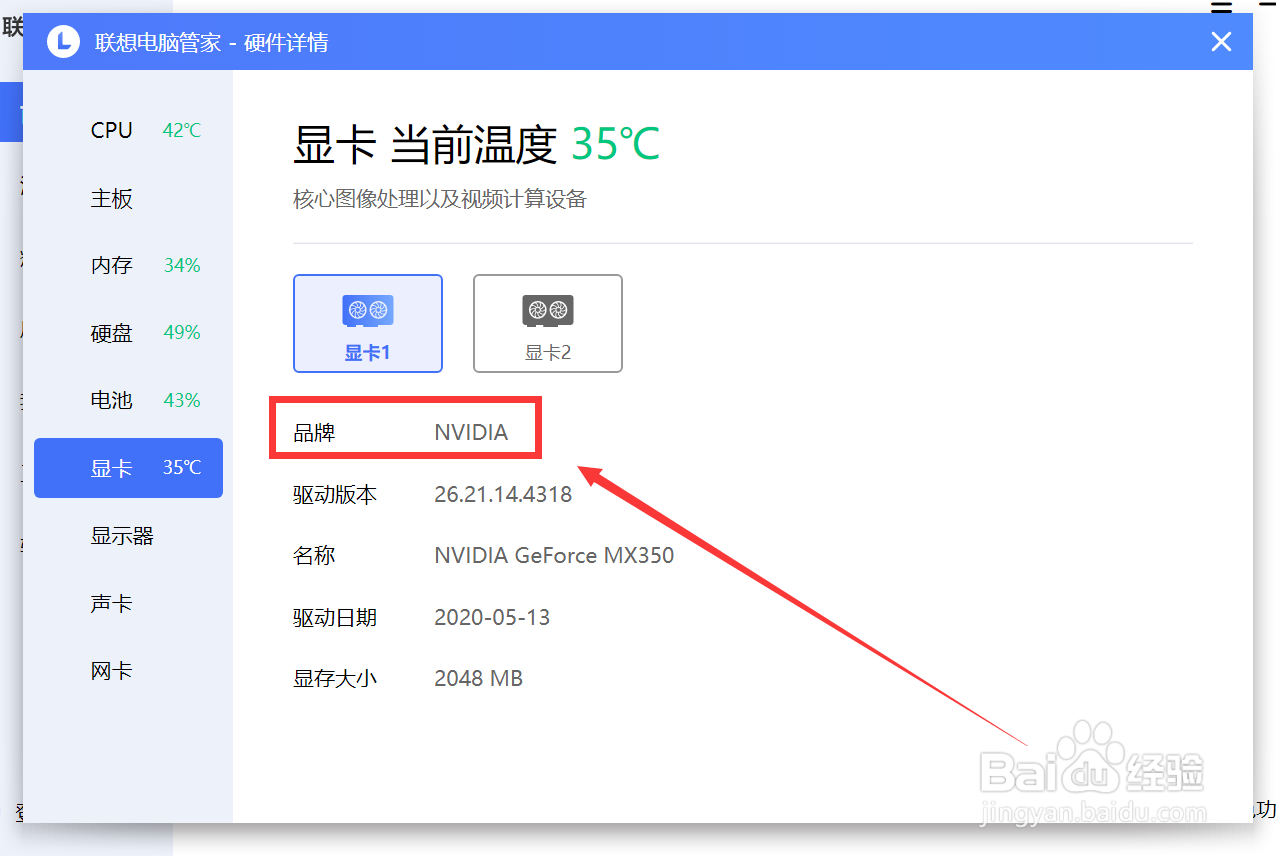1276x856 pixels.
Task: Click the 35℃ temperature in heading
Action: 616,145
